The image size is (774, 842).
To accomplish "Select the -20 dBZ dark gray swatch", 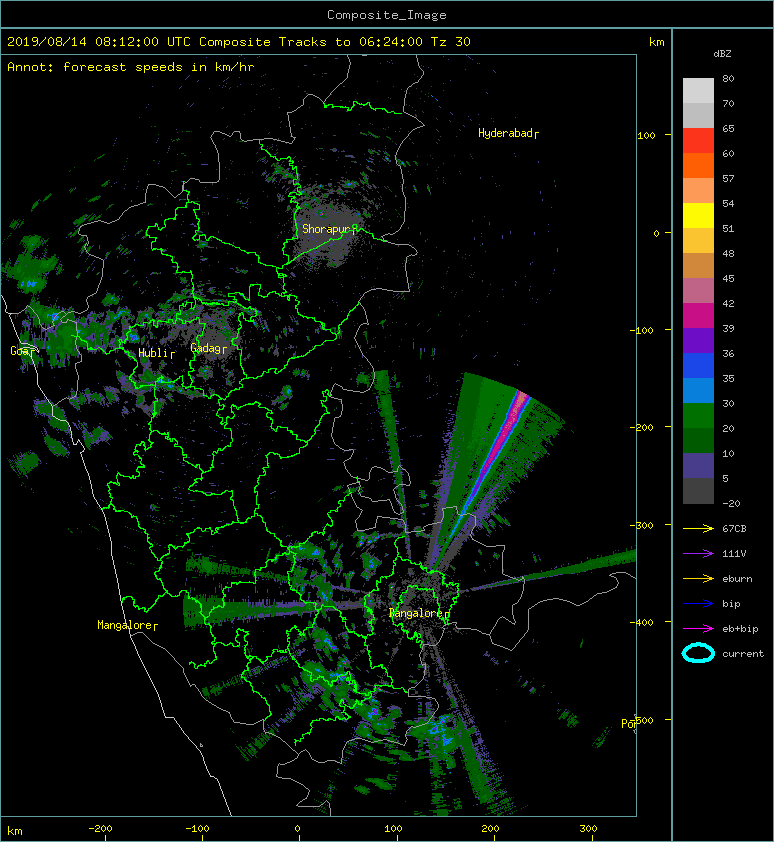I will (698, 491).
